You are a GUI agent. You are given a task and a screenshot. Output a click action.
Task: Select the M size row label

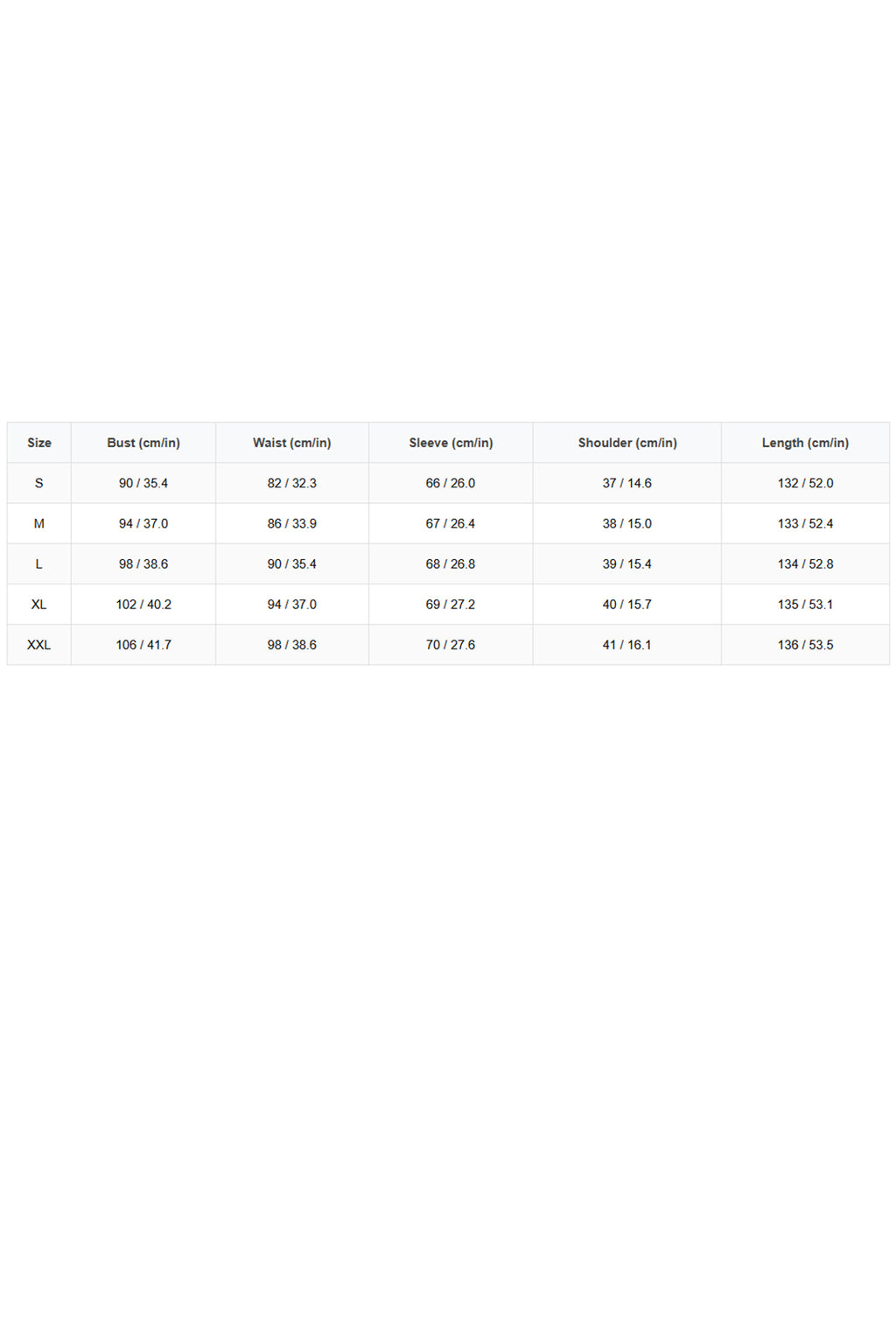(x=39, y=523)
